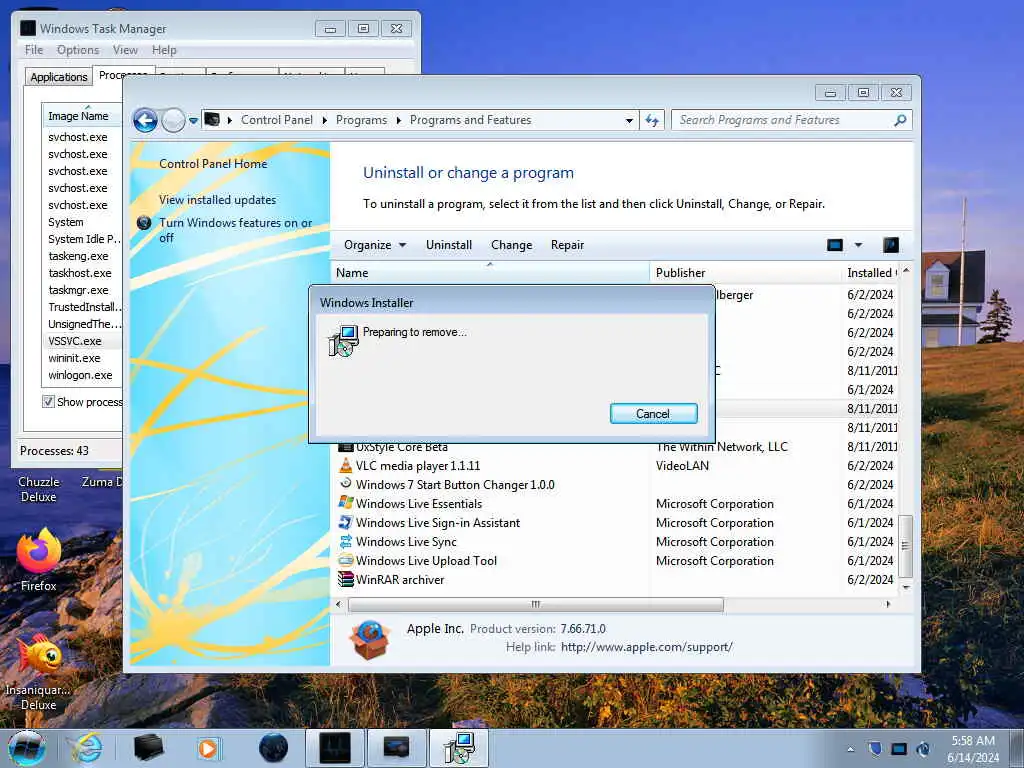Click the Windows Installer dialog icon

[343, 340]
